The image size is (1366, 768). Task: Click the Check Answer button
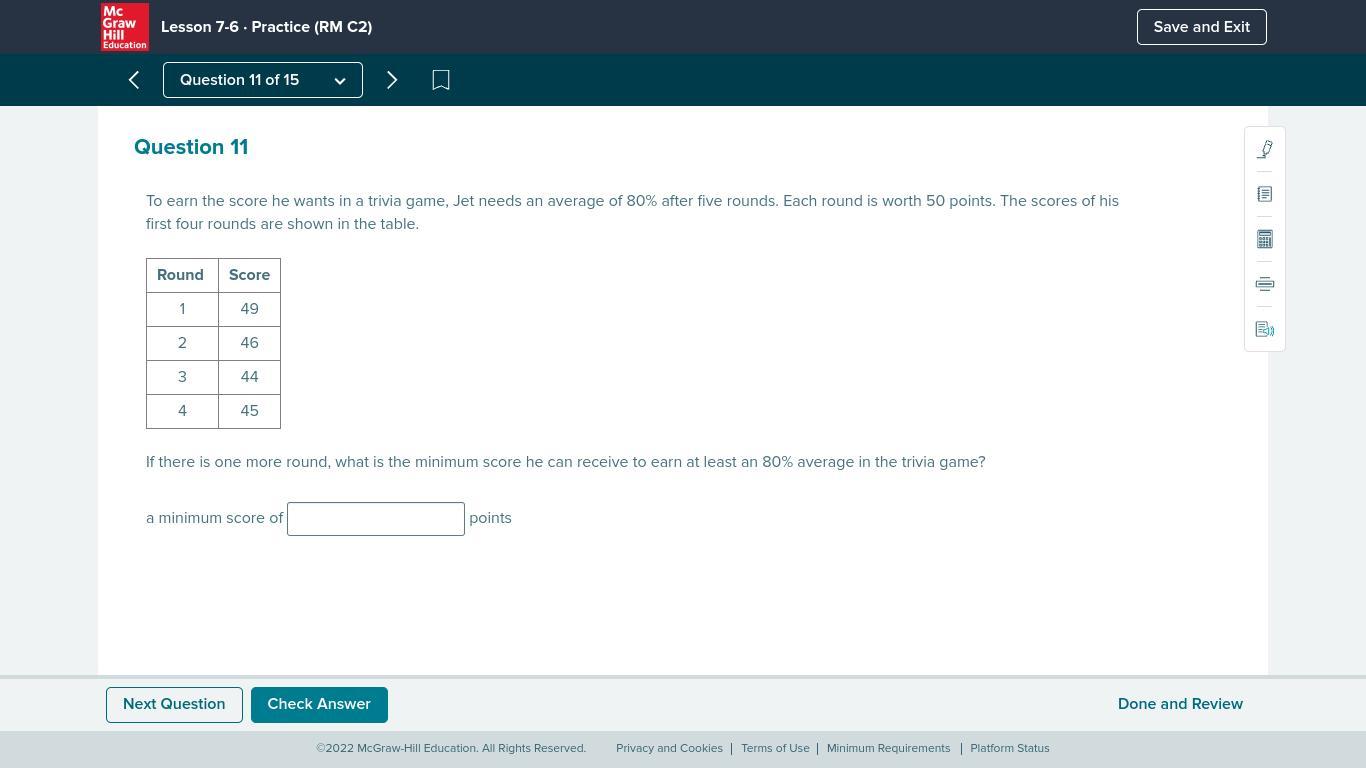pos(319,704)
